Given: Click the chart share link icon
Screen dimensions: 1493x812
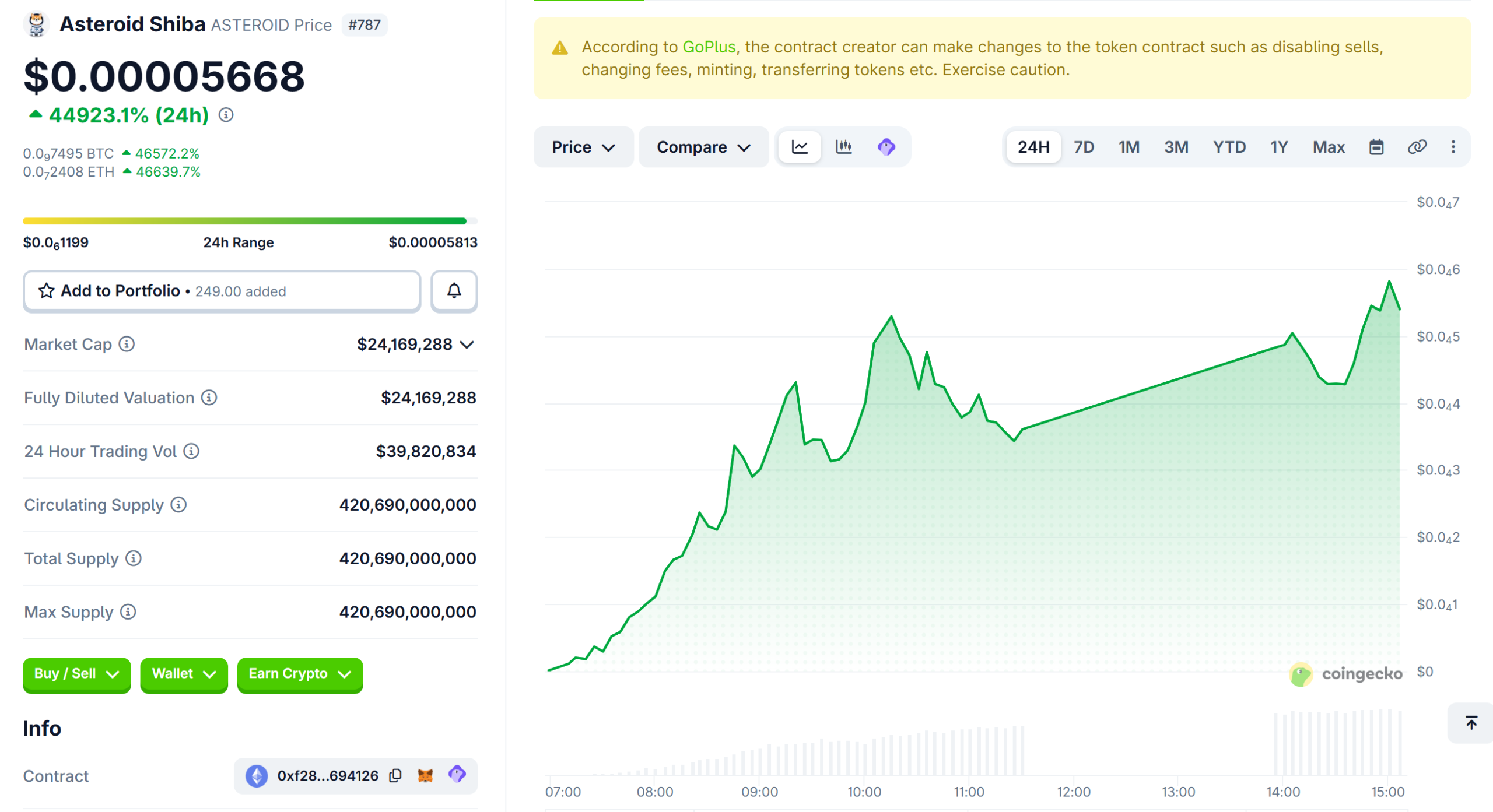Looking at the screenshot, I should tap(1416, 147).
